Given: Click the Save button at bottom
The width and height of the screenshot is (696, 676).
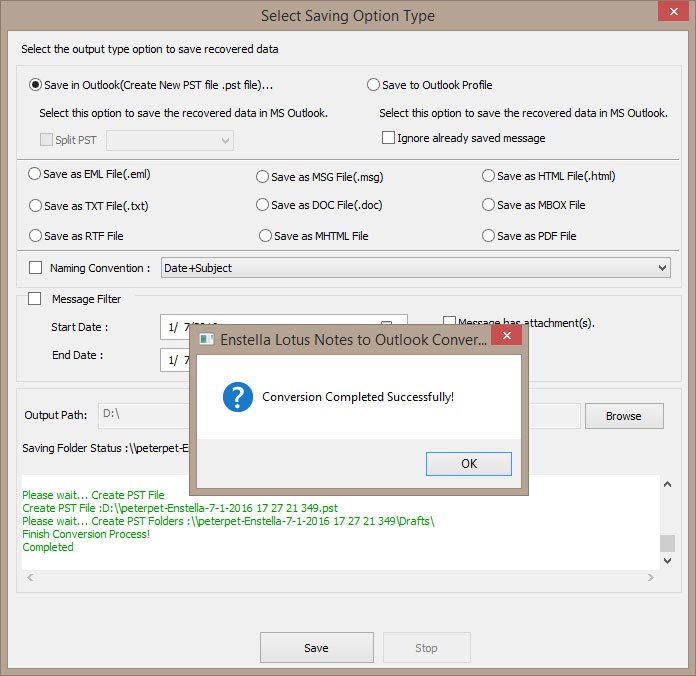Looking at the screenshot, I should point(316,648).
